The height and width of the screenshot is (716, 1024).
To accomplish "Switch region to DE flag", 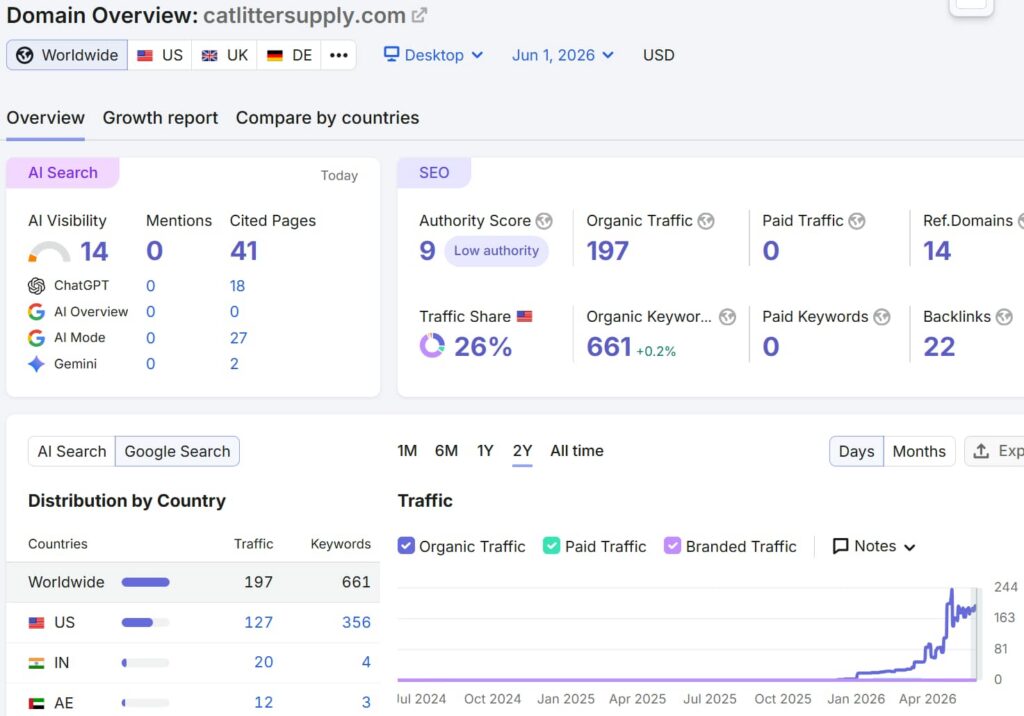I will [x=289, y=55].
